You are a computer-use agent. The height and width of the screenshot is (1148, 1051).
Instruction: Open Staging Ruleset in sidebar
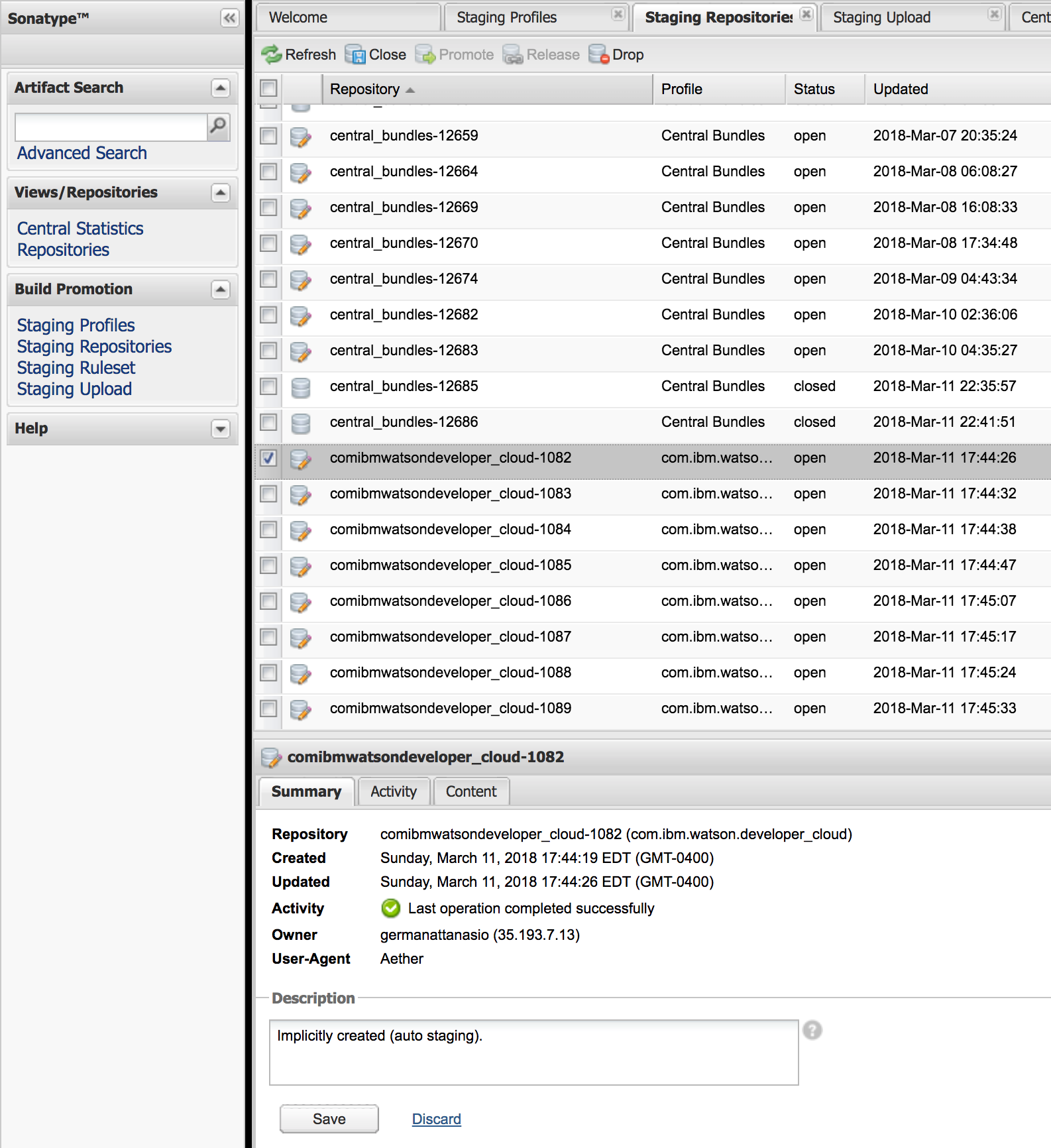pos(76,368)
